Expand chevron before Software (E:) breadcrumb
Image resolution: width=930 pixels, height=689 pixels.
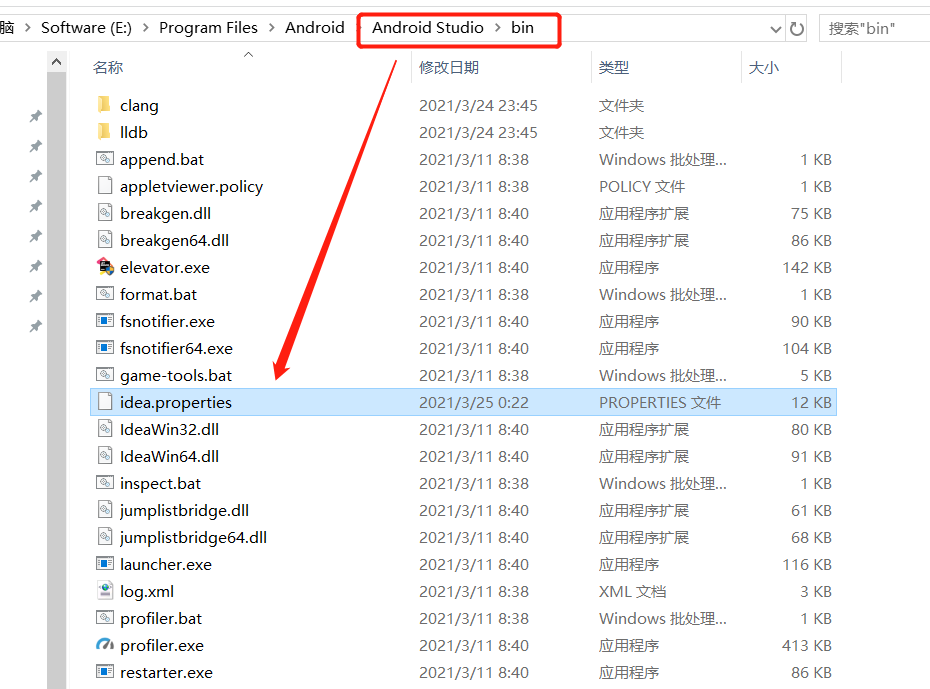pos(27,28)
